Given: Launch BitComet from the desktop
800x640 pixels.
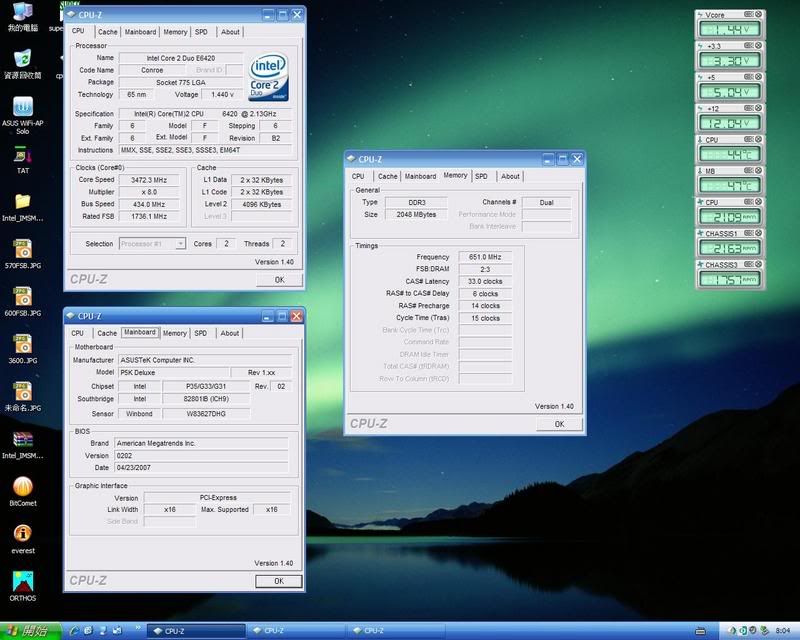Looking at the screenshot, I should coord(22,491).
